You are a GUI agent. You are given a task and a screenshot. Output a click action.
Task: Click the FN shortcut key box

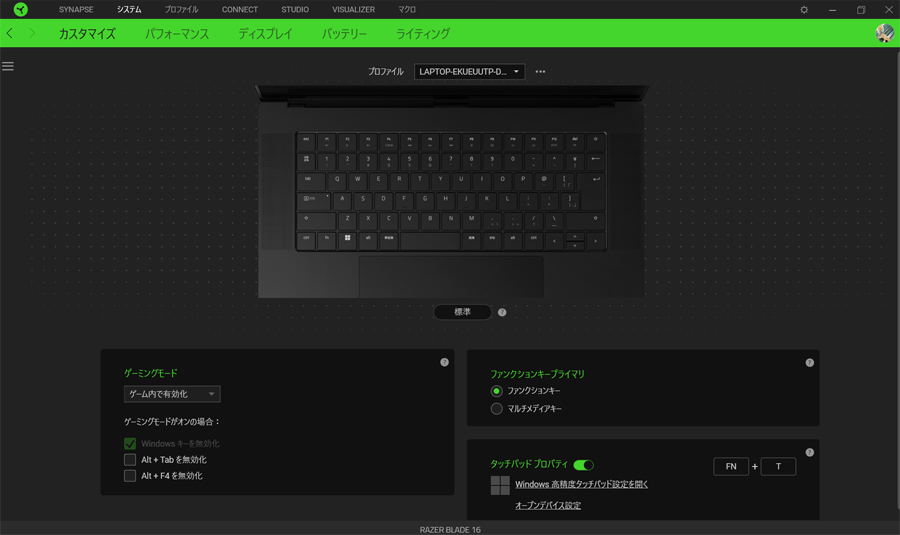coord(731,467)
